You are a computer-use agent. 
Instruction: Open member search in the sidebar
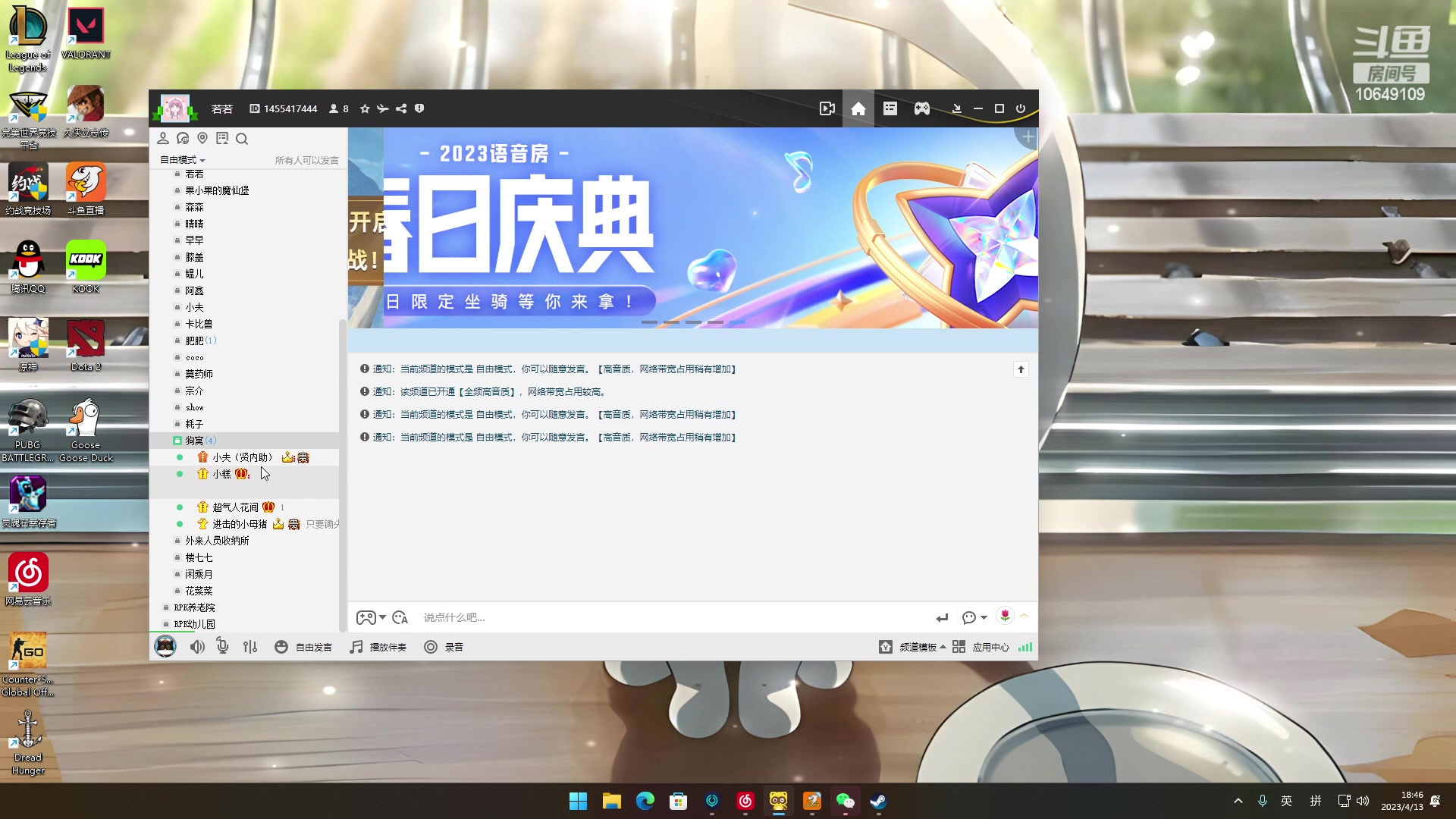pyautogui.click(x=242, y=139)
